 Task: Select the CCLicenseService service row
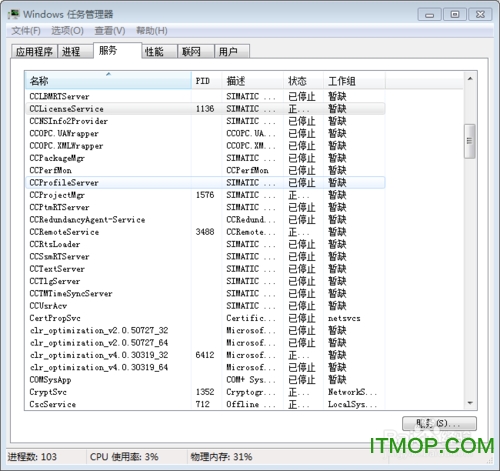205,109
